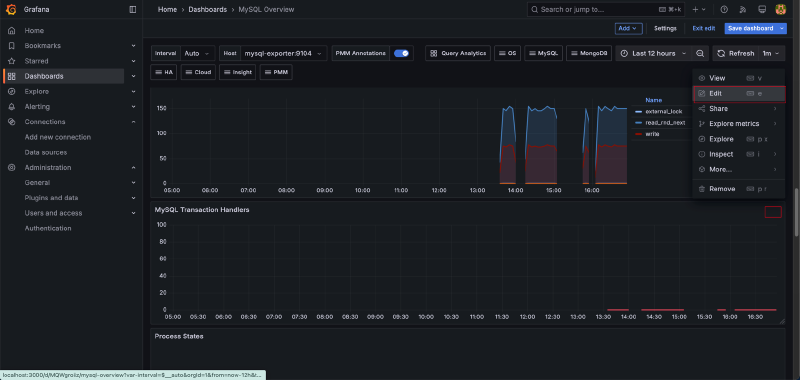The height and width of the screenshot is (380, 800).
Task: Click the external_lock legend color swatch
Action: [638, 111]
